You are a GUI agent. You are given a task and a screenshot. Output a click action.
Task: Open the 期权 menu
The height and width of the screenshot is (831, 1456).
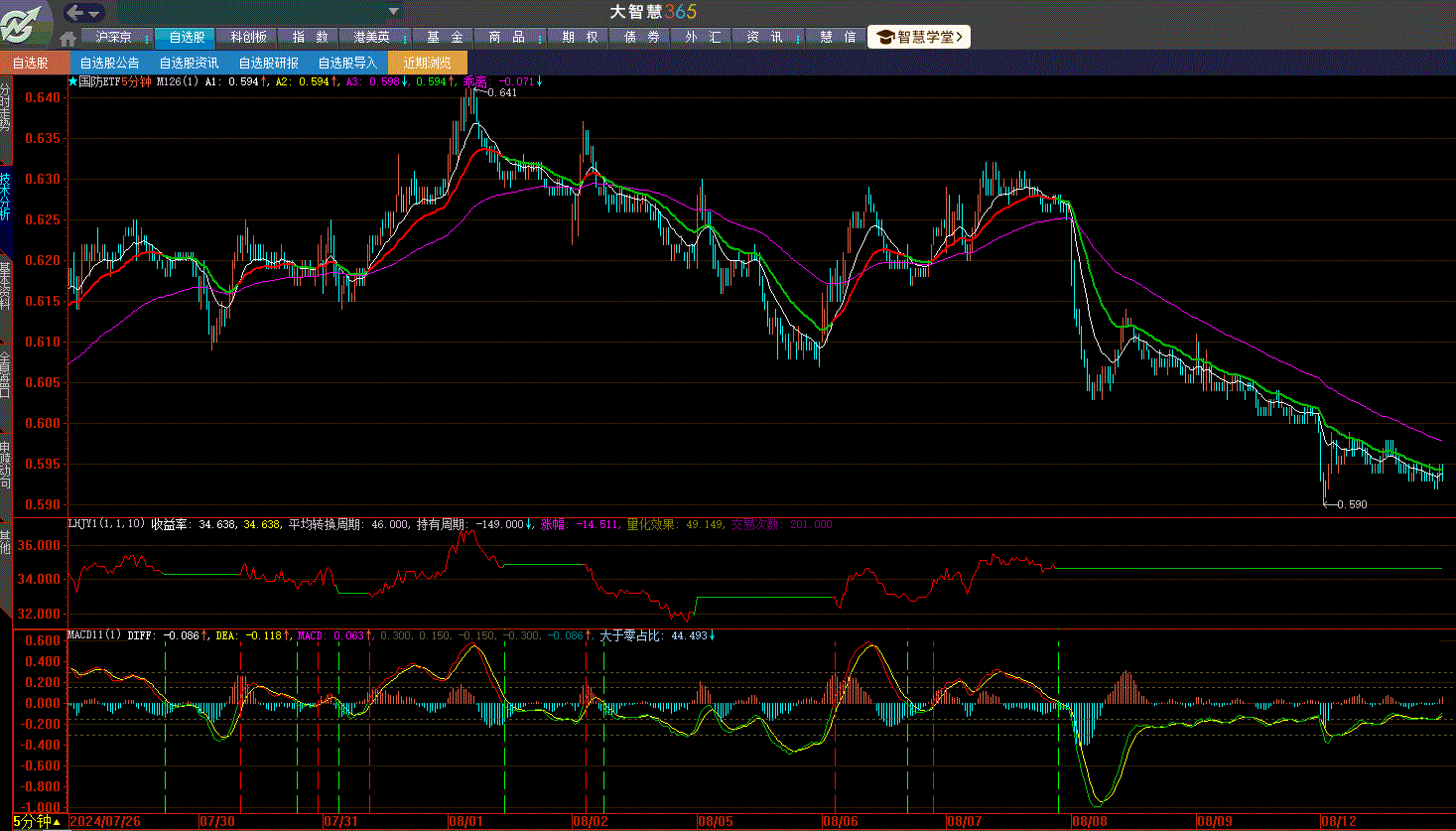tap(580, 37)
